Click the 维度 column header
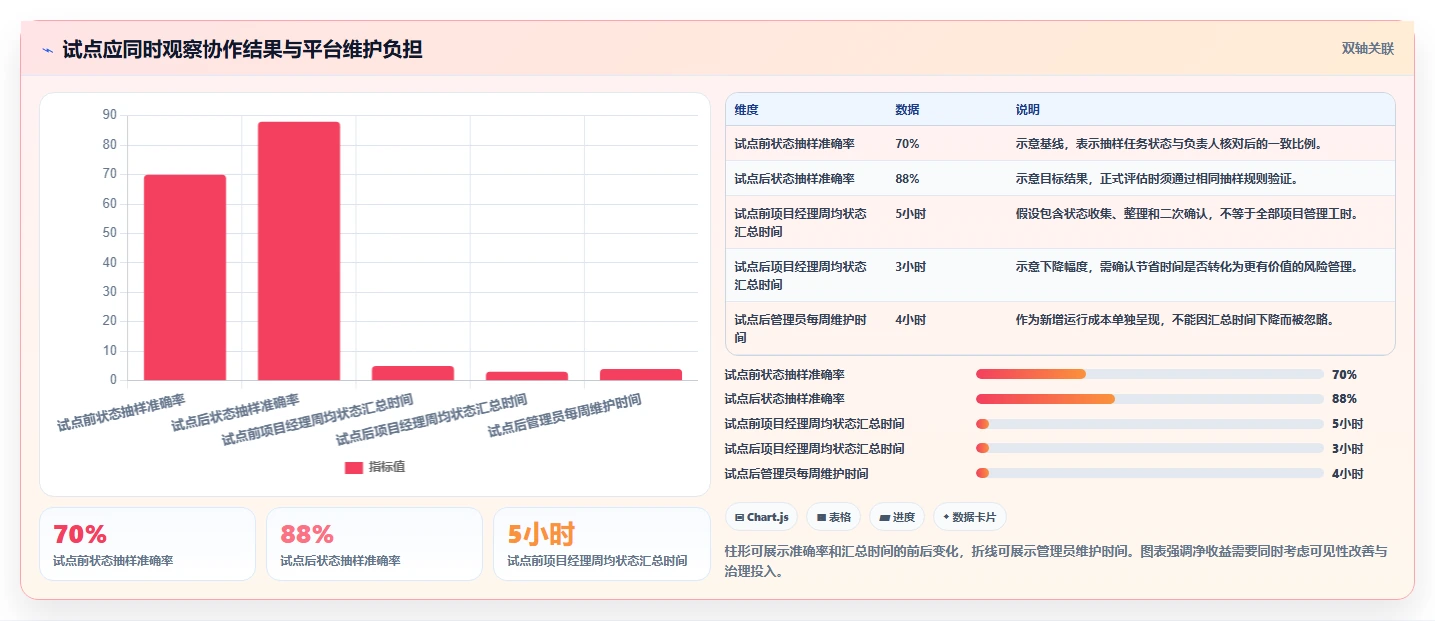Image resolution: width=1435 pixels, height=621 pixels. point(746,109)
